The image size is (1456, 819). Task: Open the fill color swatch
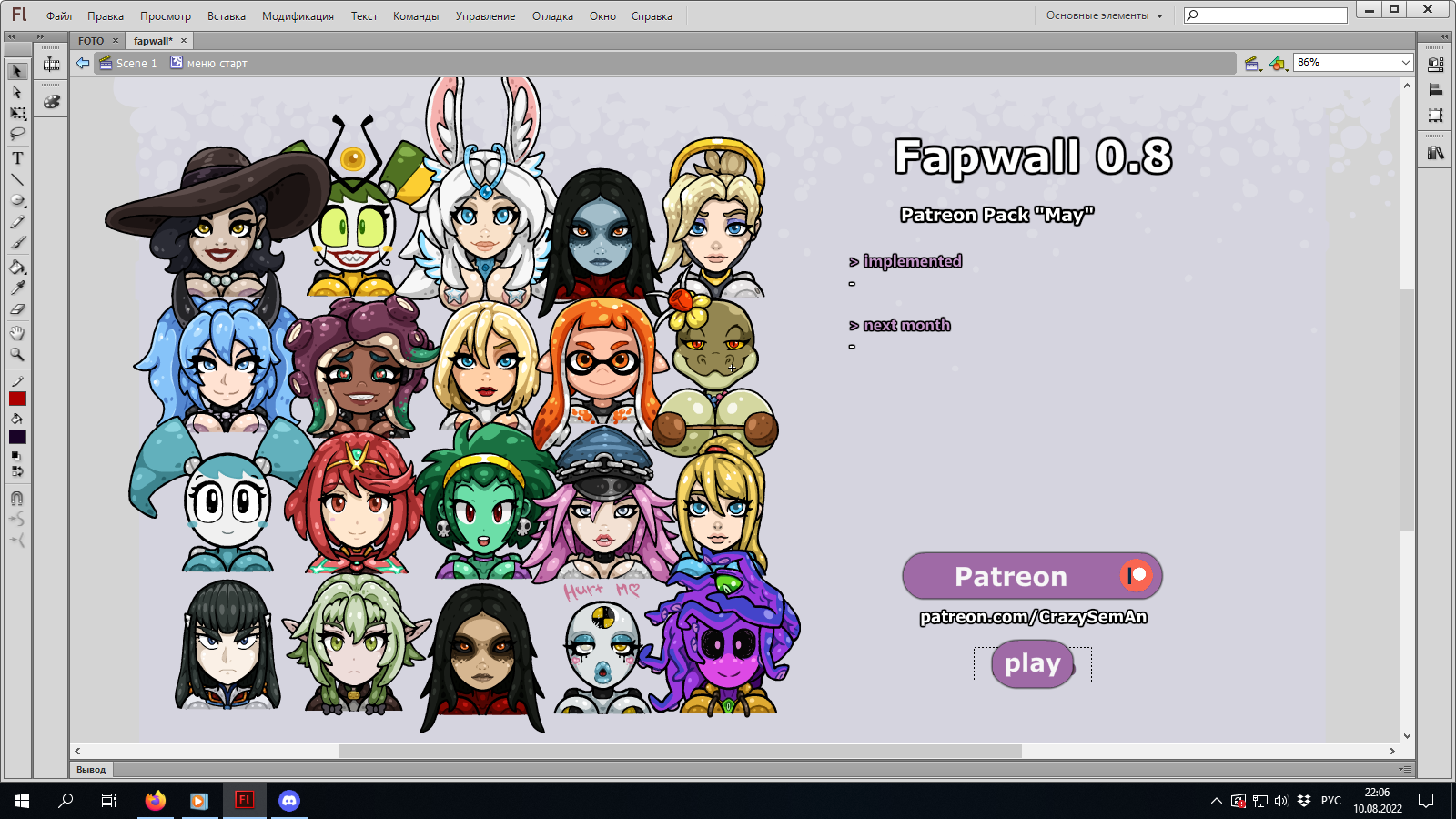(x=17, y=437)
